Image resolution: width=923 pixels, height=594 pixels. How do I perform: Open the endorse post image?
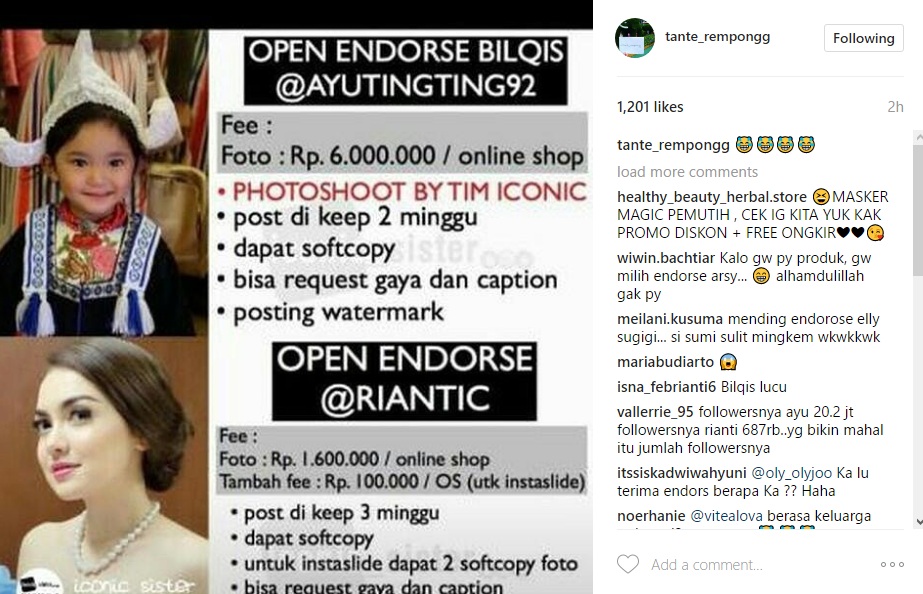pyautogui.click(x=296, y=311)
